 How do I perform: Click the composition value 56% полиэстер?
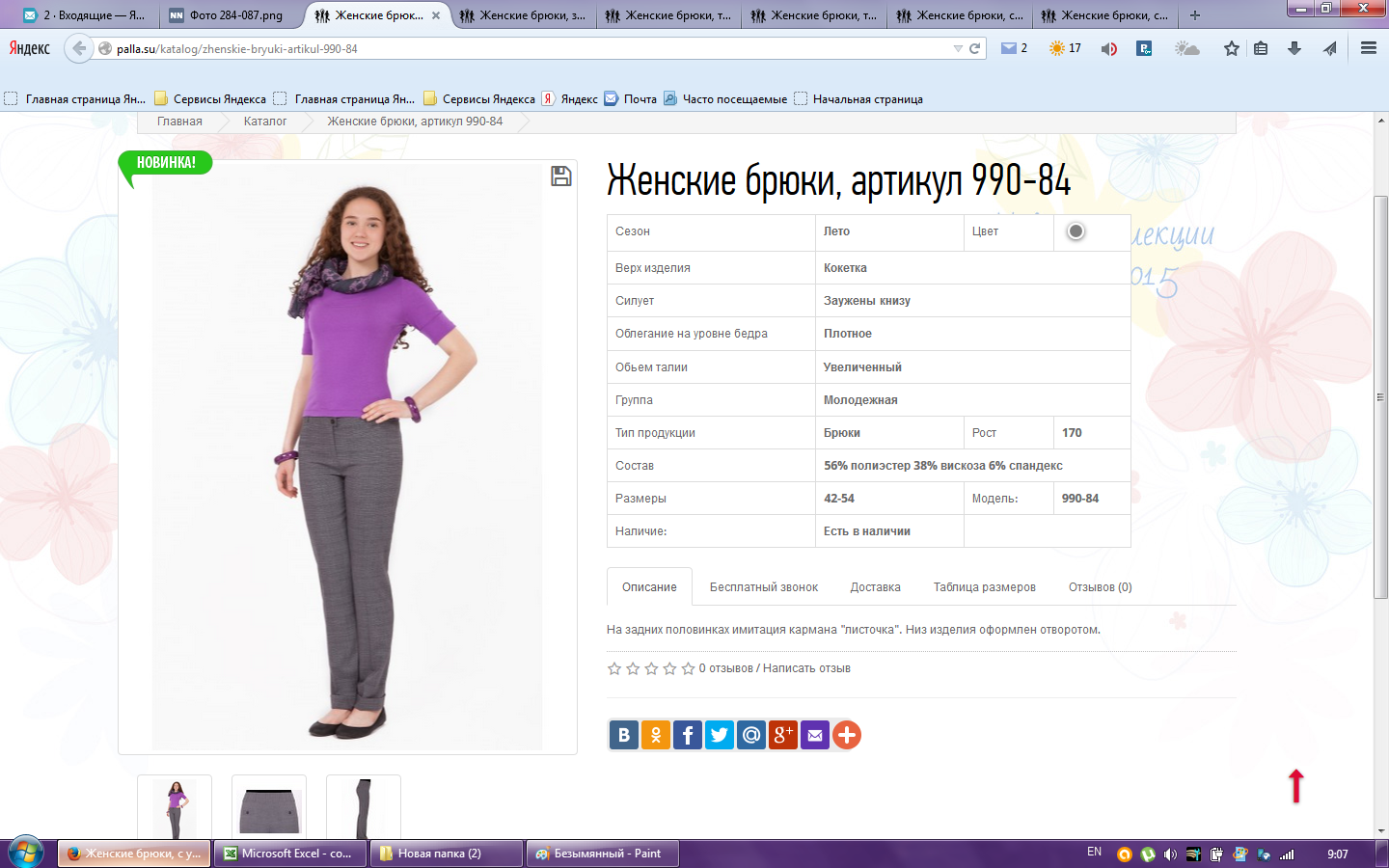click(943, 466)
